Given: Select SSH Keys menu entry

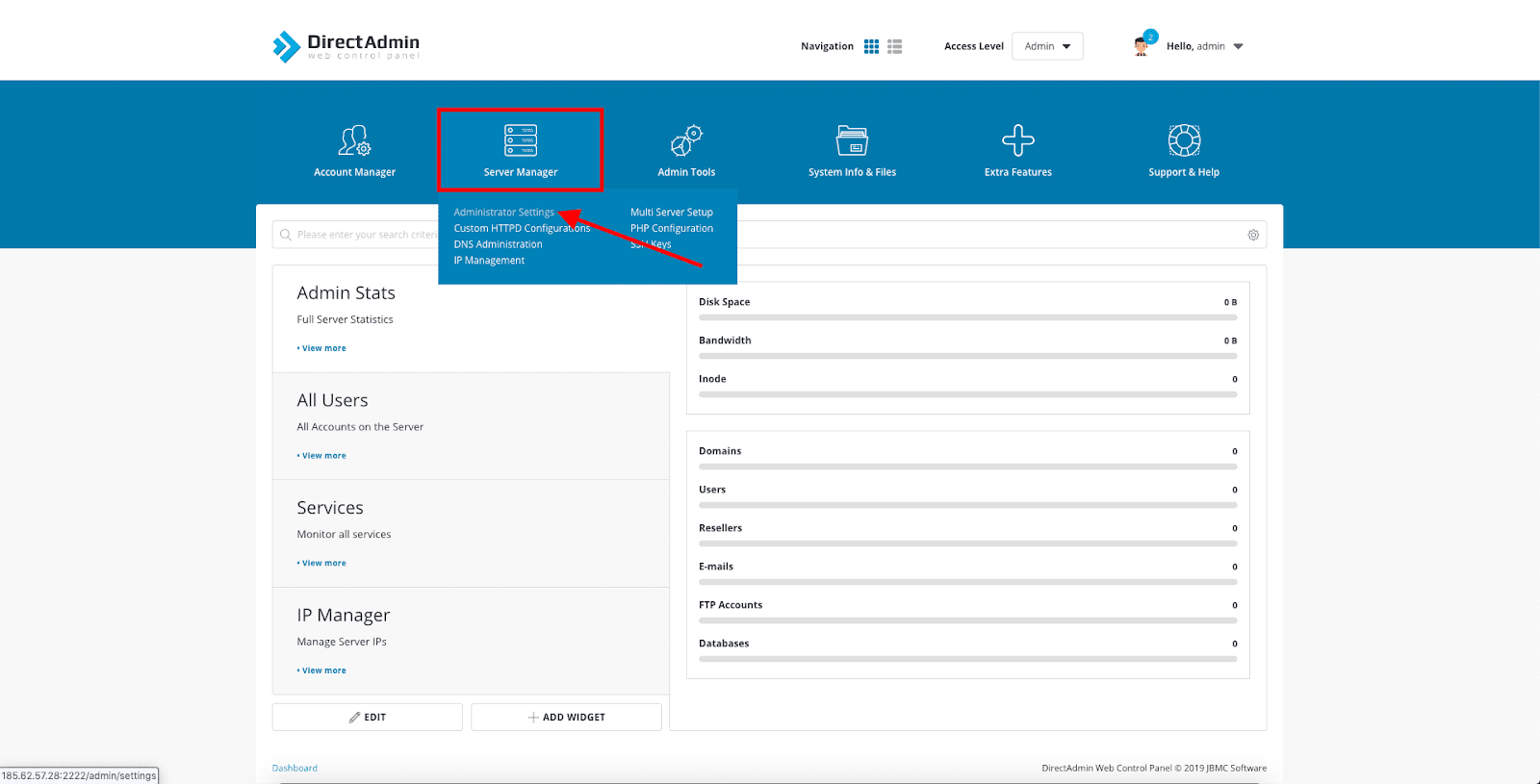Looking at the screenshot, I should click(x=651, y=244).
